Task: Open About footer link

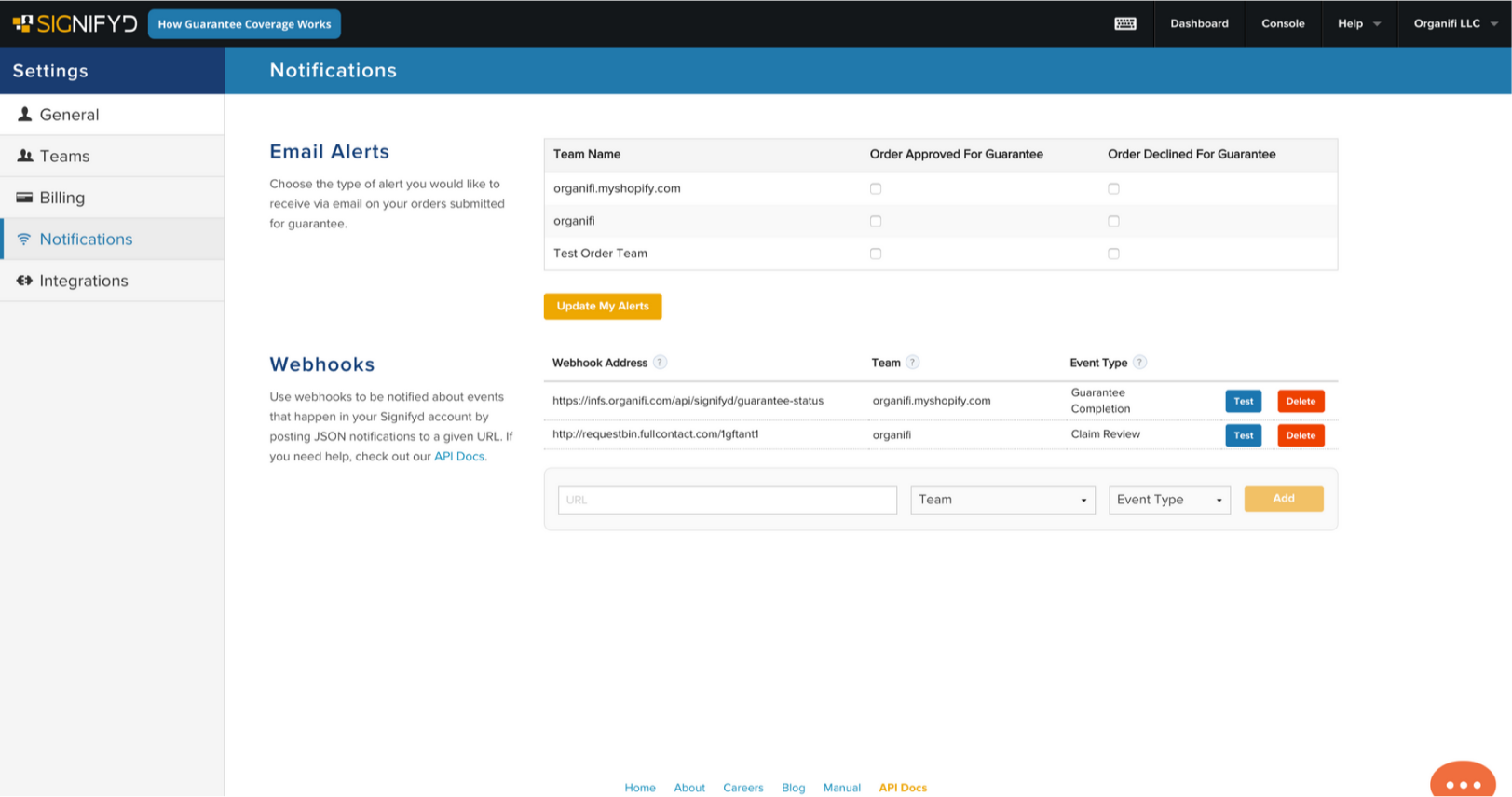Action: pyautogui.click(x=689, y=788)
